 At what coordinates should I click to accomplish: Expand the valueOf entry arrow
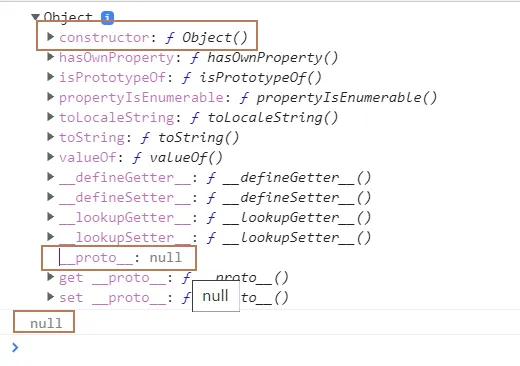click(x=50, y=157)
